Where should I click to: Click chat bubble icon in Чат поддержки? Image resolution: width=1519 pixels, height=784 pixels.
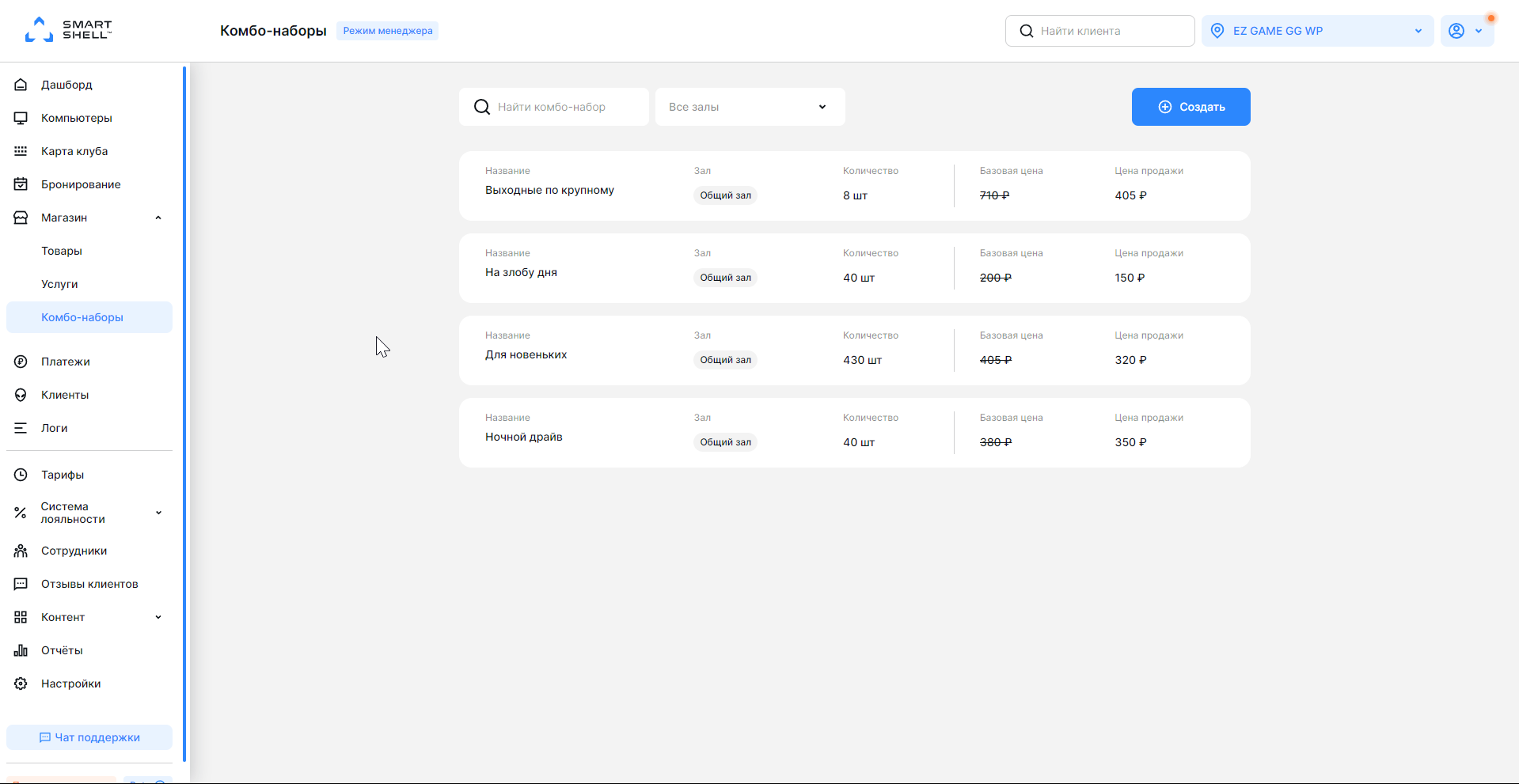click(x=45, y=737)
